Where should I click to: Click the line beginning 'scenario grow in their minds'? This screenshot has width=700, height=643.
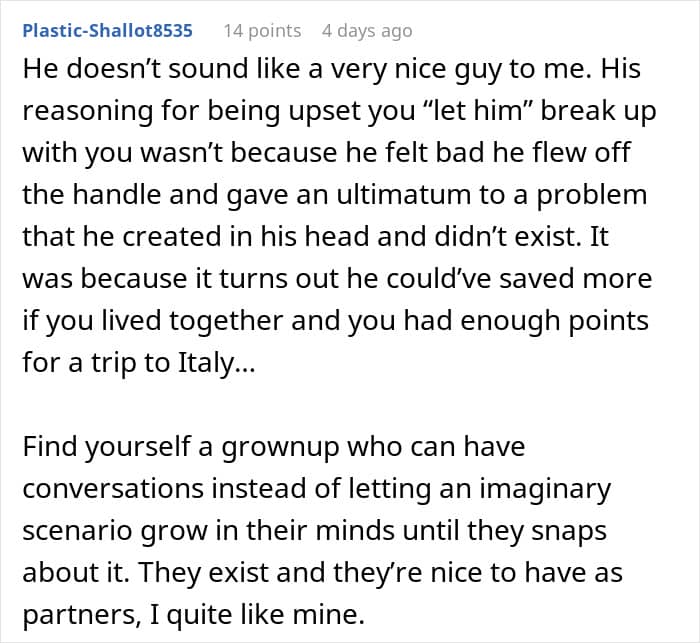click(315, 531)
